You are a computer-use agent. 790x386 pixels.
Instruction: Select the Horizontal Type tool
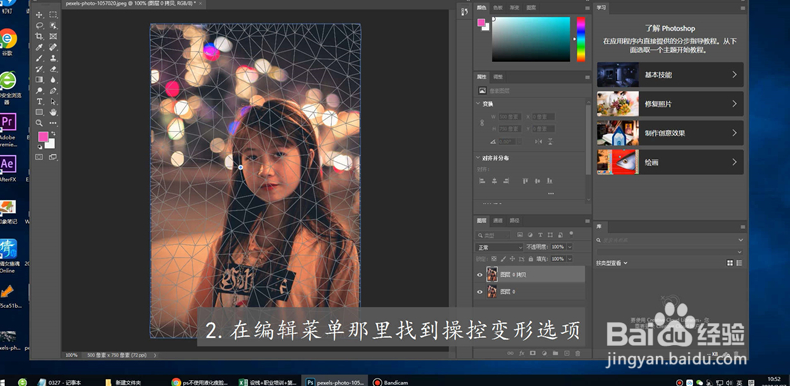(39, 101)
